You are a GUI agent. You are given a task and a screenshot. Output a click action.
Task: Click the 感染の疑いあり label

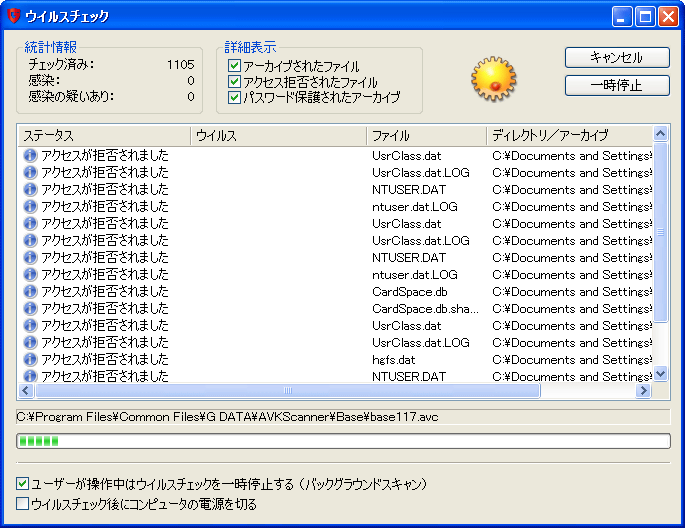click(71, 96)
